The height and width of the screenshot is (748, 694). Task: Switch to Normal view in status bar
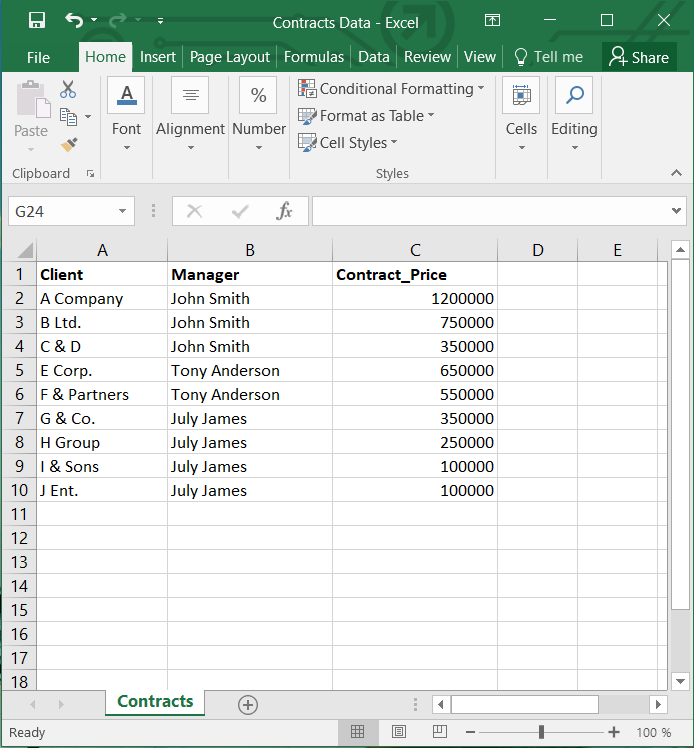358,732
